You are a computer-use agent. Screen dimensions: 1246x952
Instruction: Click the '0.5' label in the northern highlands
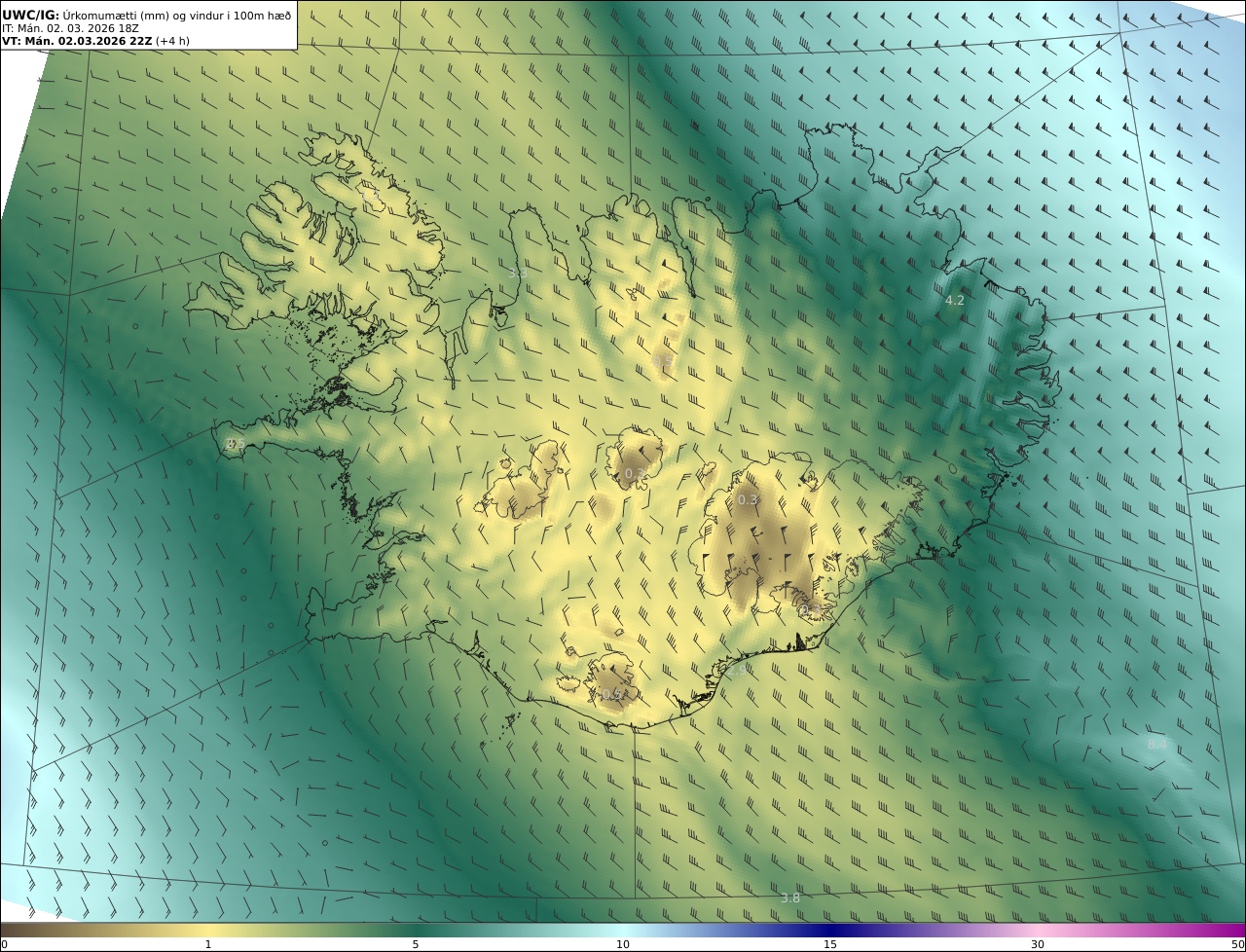[x=662, y=361]
